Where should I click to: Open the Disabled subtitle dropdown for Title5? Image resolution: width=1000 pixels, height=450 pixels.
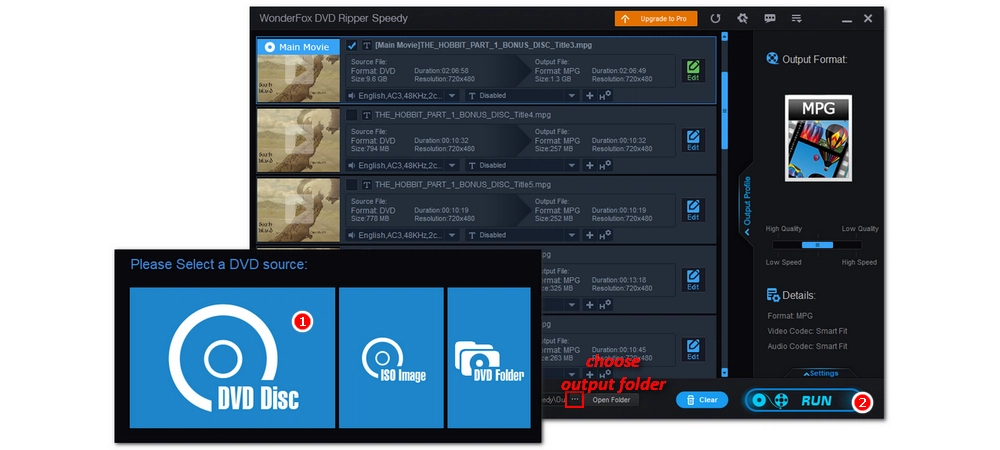(x=521, y=235)
